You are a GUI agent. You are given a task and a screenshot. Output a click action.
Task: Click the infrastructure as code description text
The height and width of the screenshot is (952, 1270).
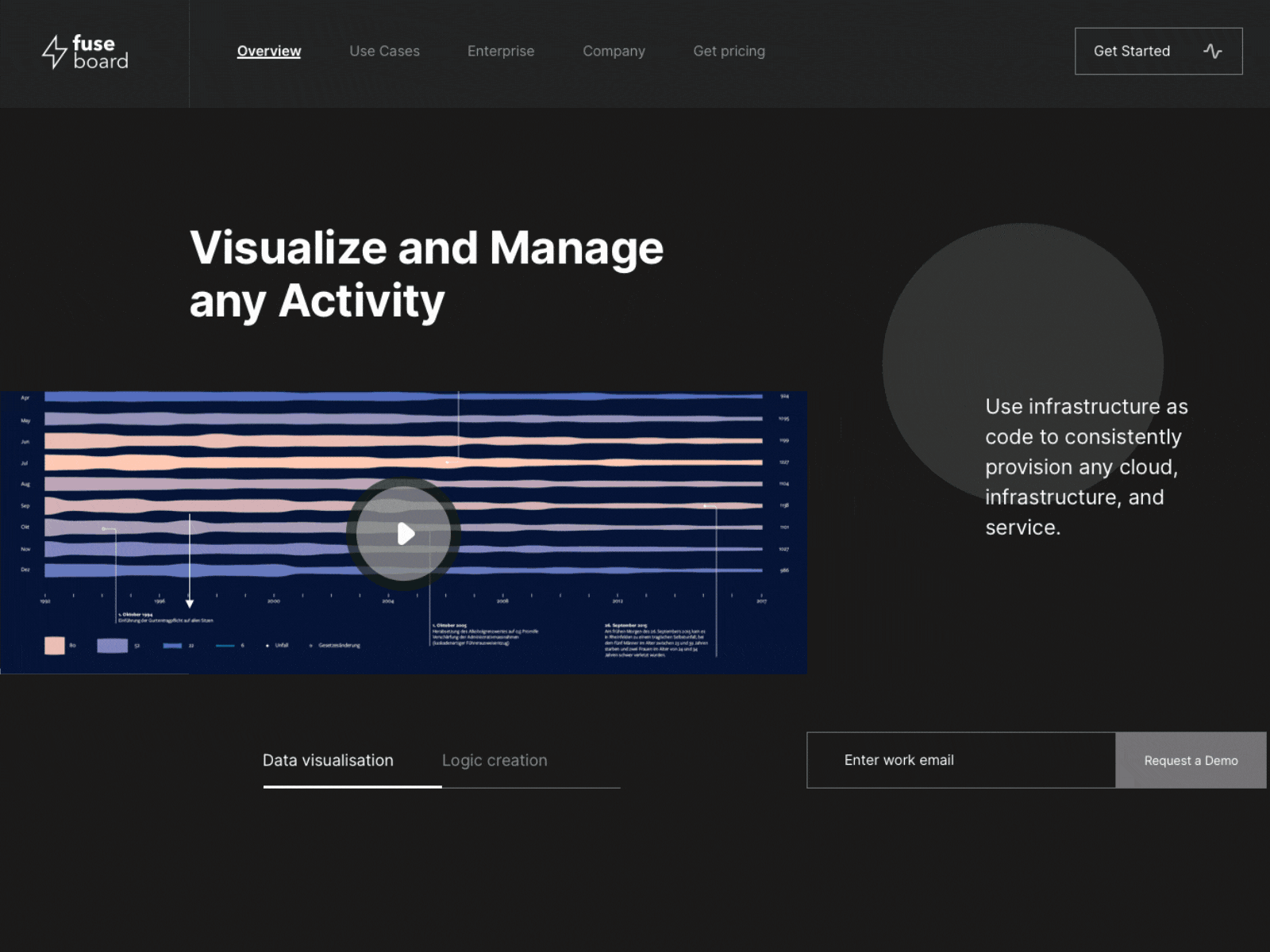[1086, 466]
